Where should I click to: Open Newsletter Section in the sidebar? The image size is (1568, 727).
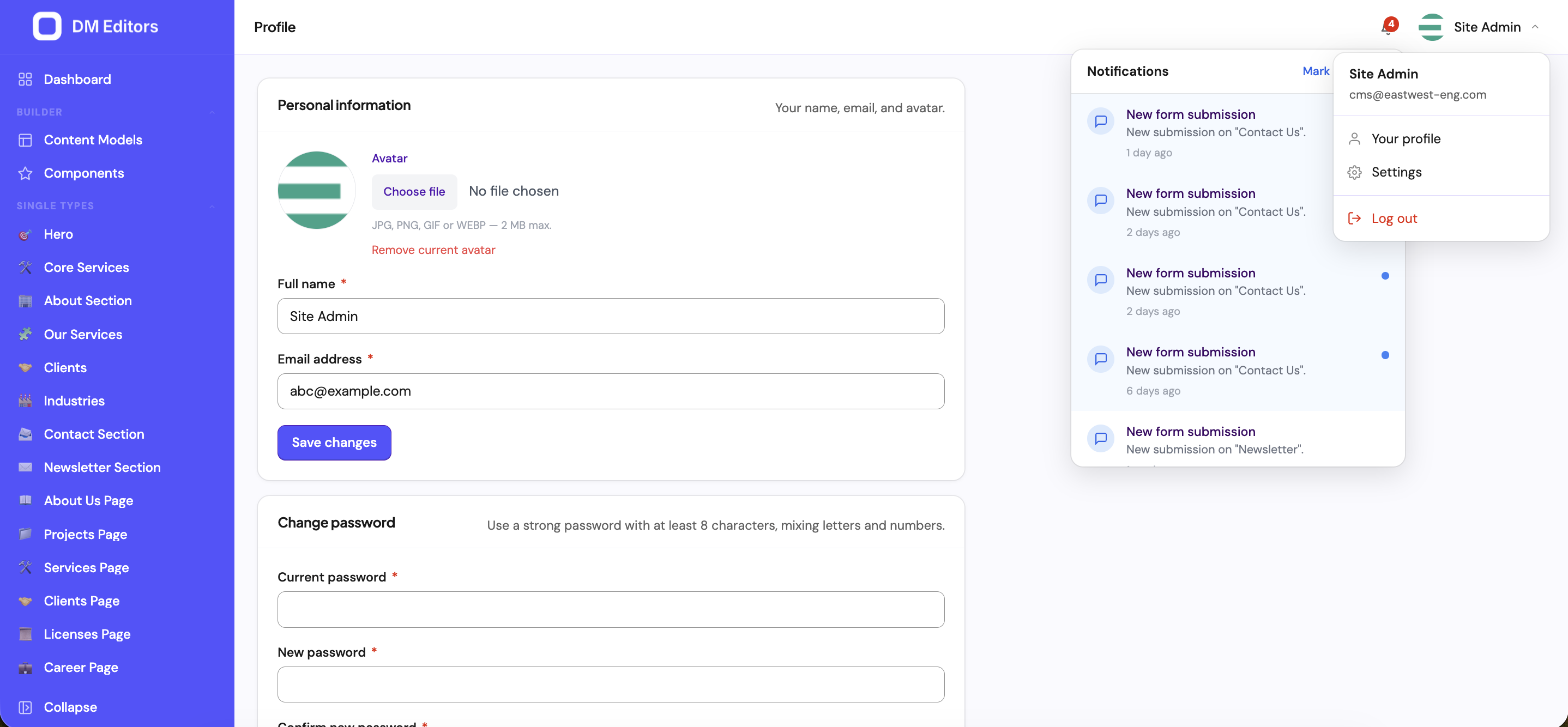117,467
